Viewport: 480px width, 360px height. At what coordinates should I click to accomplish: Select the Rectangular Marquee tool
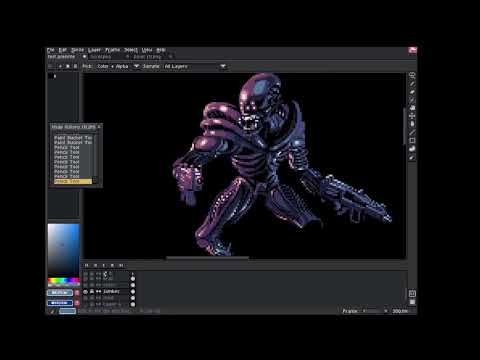click(x=412, y=75)
